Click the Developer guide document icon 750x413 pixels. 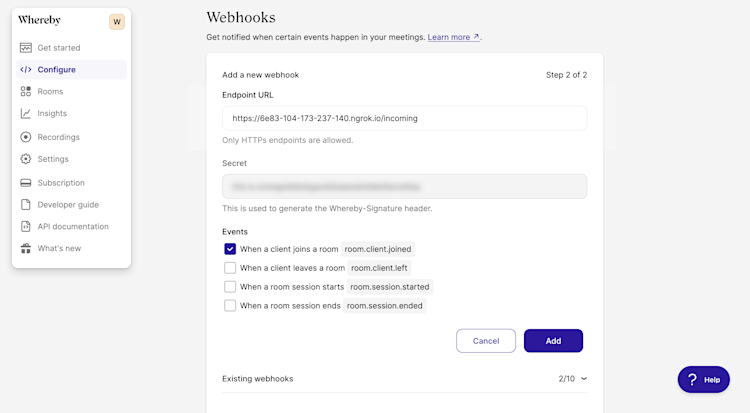(x=26, y=204)
